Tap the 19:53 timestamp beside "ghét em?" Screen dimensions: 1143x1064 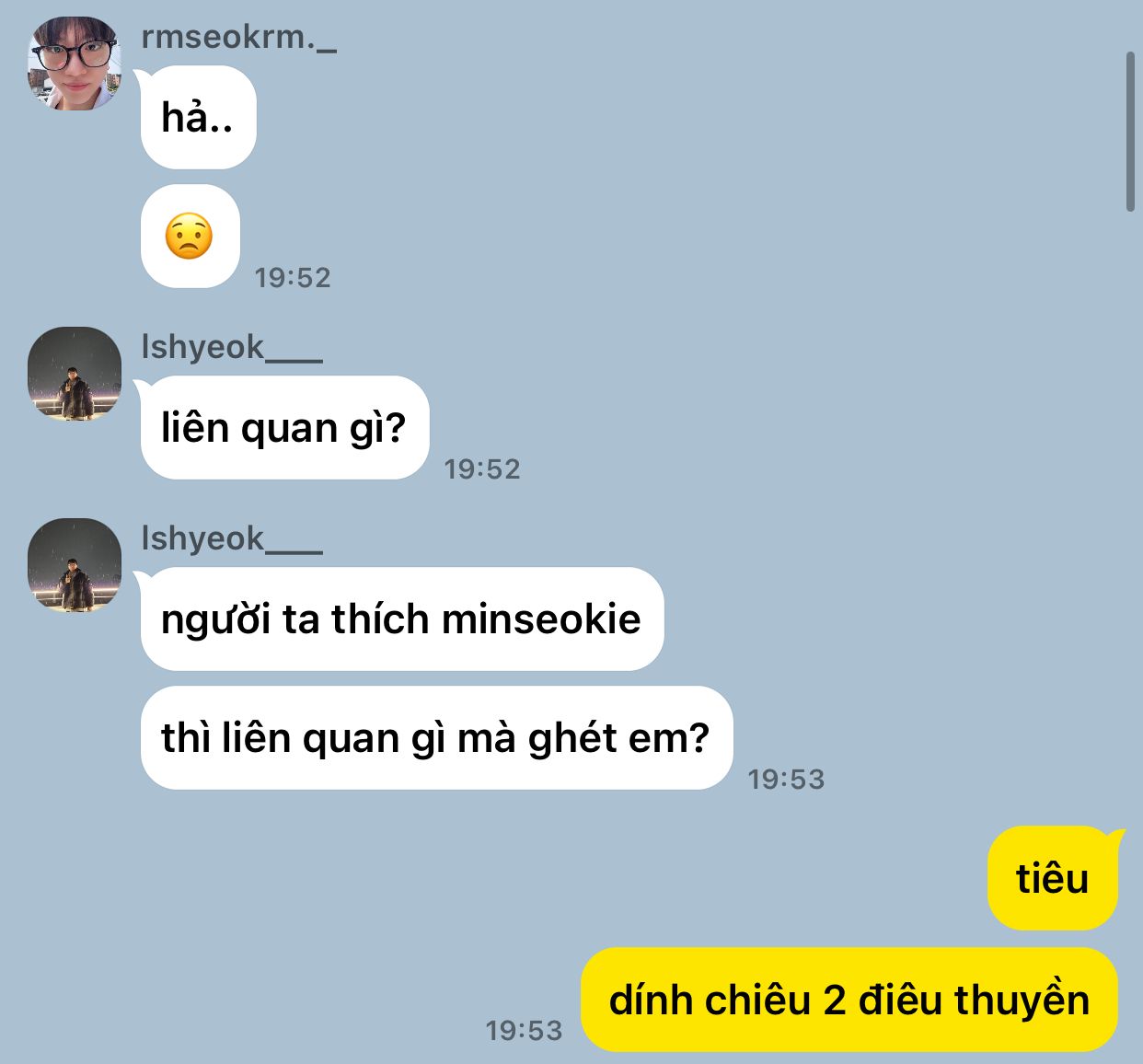point(786,779)
